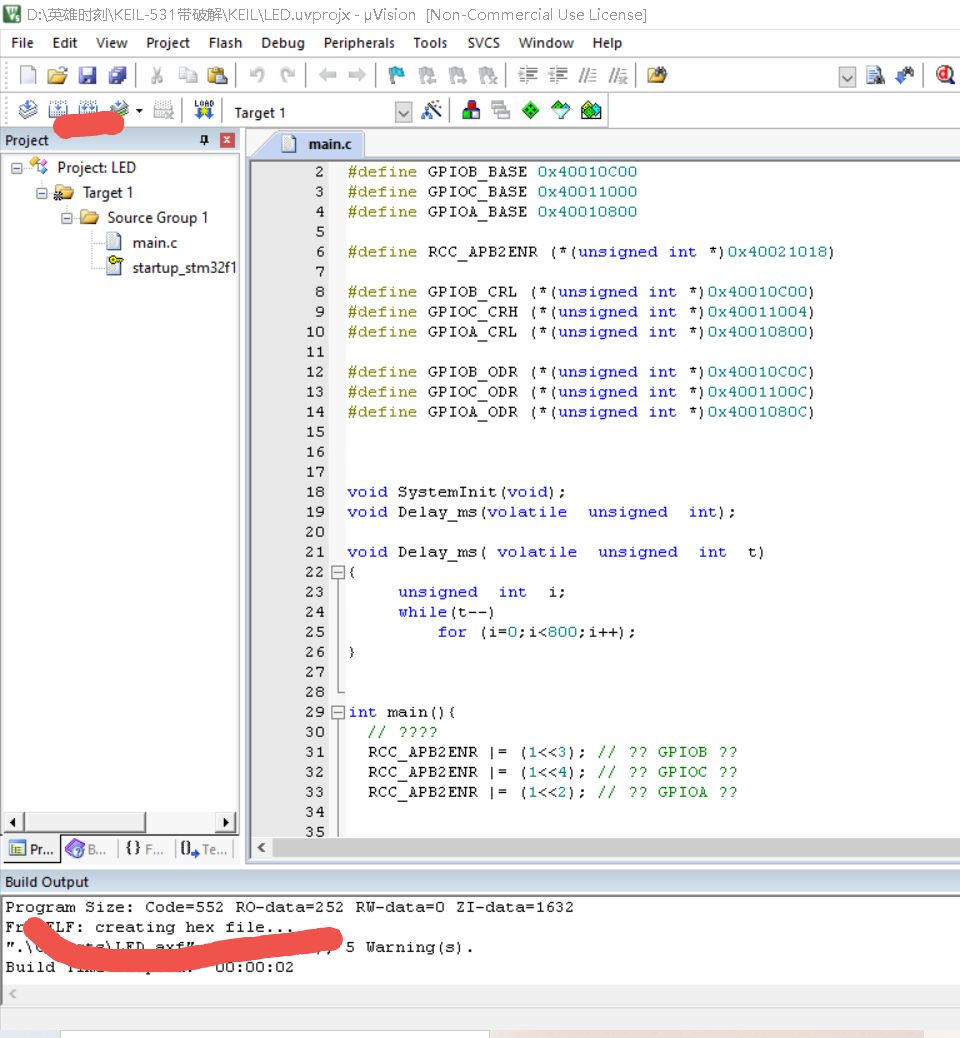Fold the Delay_ms function body
960x1038 pixels.
(x=338, y=573)
